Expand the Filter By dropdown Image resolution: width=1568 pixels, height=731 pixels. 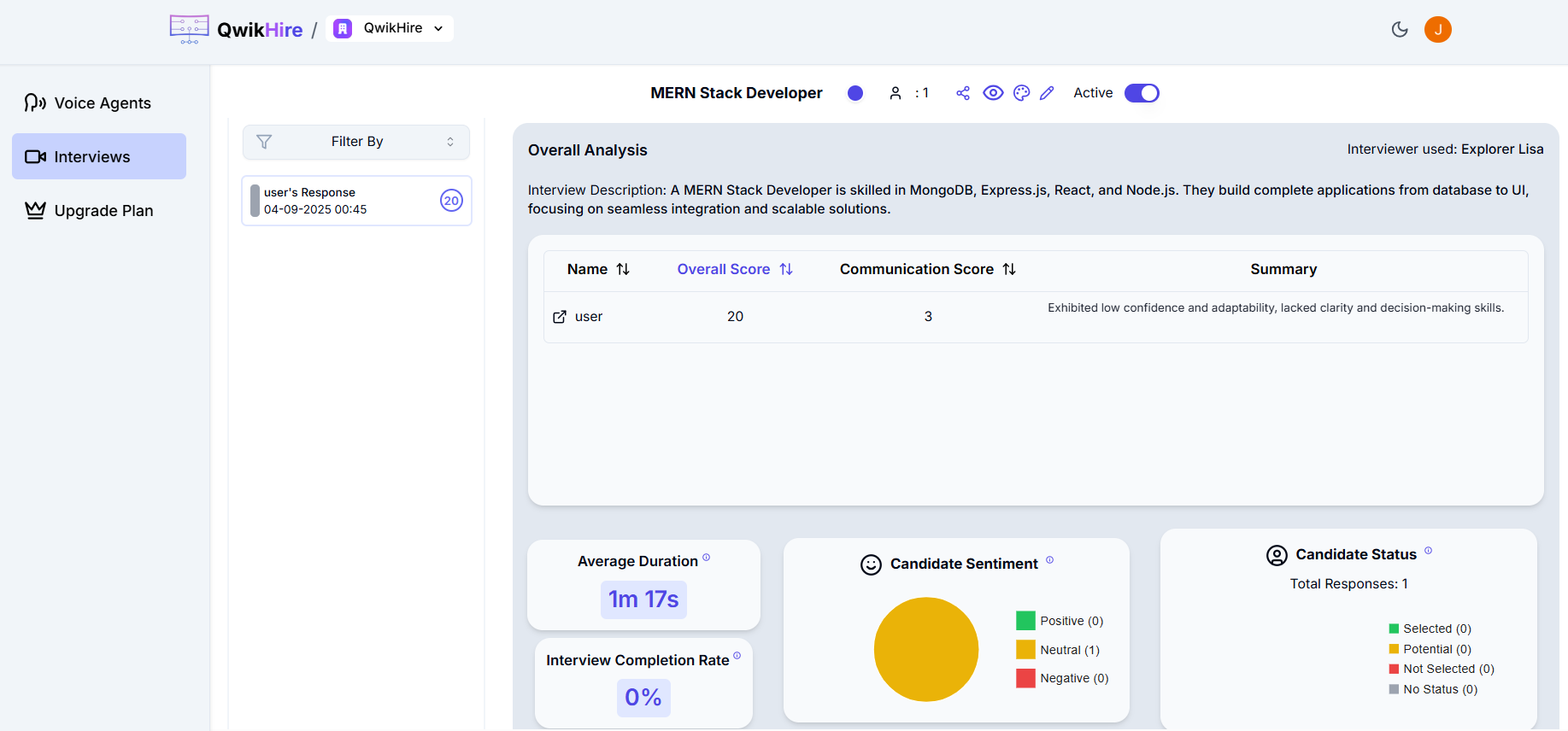(x=356, y=142)
